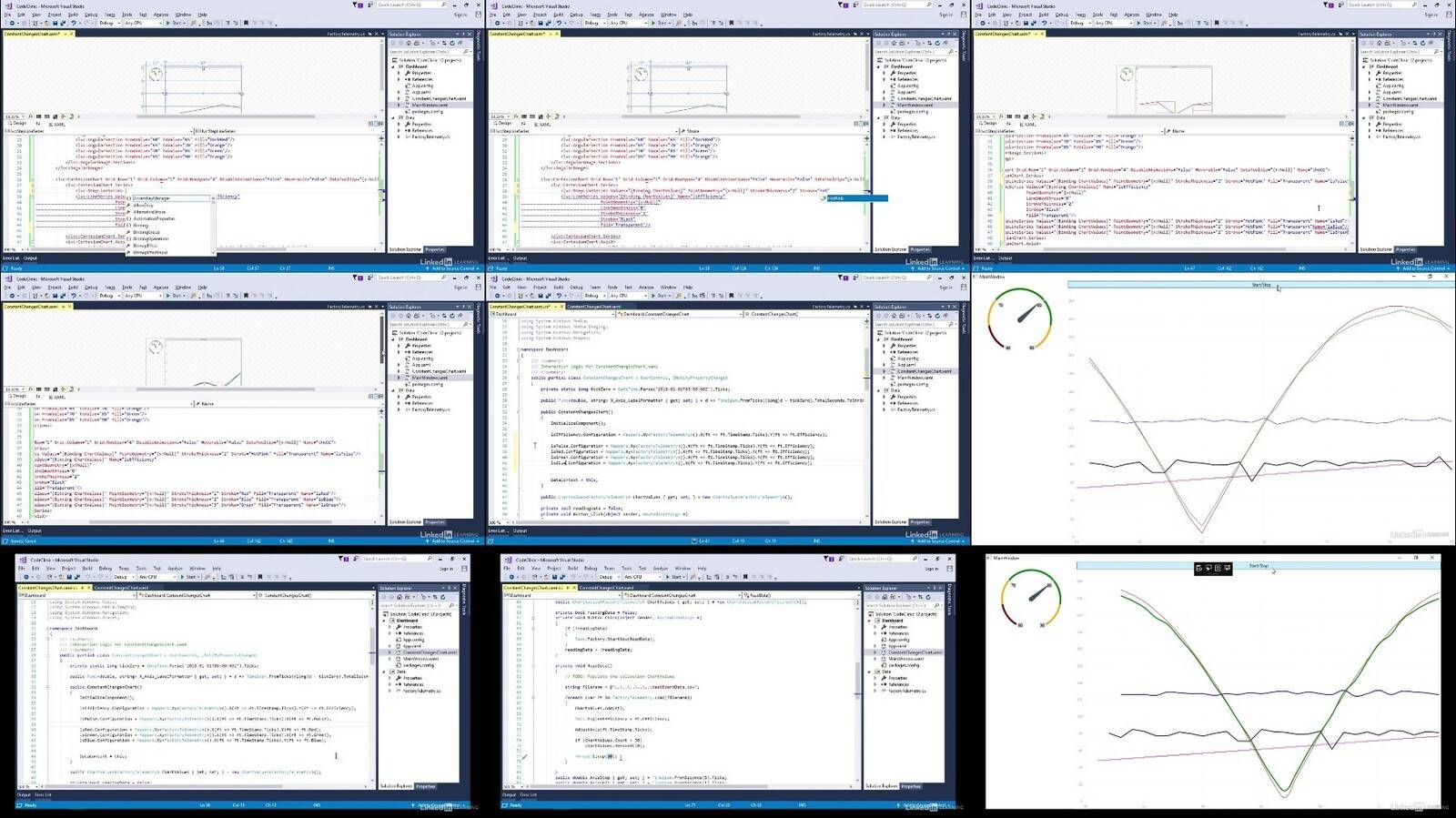
Task: Switch to Properties tab in top-left frame
Action: [x=435, y=249]
